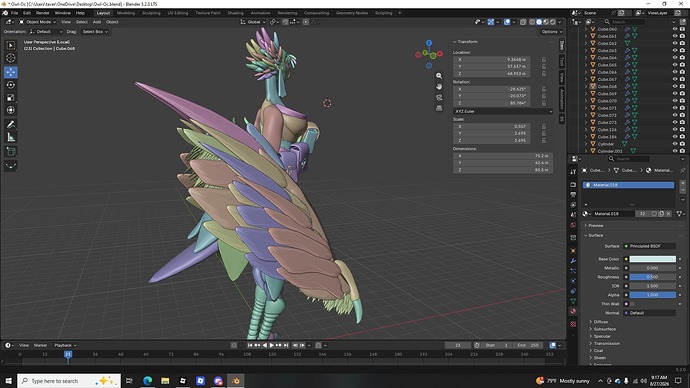Viewport: 690px width, 388px height.
Task: Click the Alpha slider
Action: point(653,295)
